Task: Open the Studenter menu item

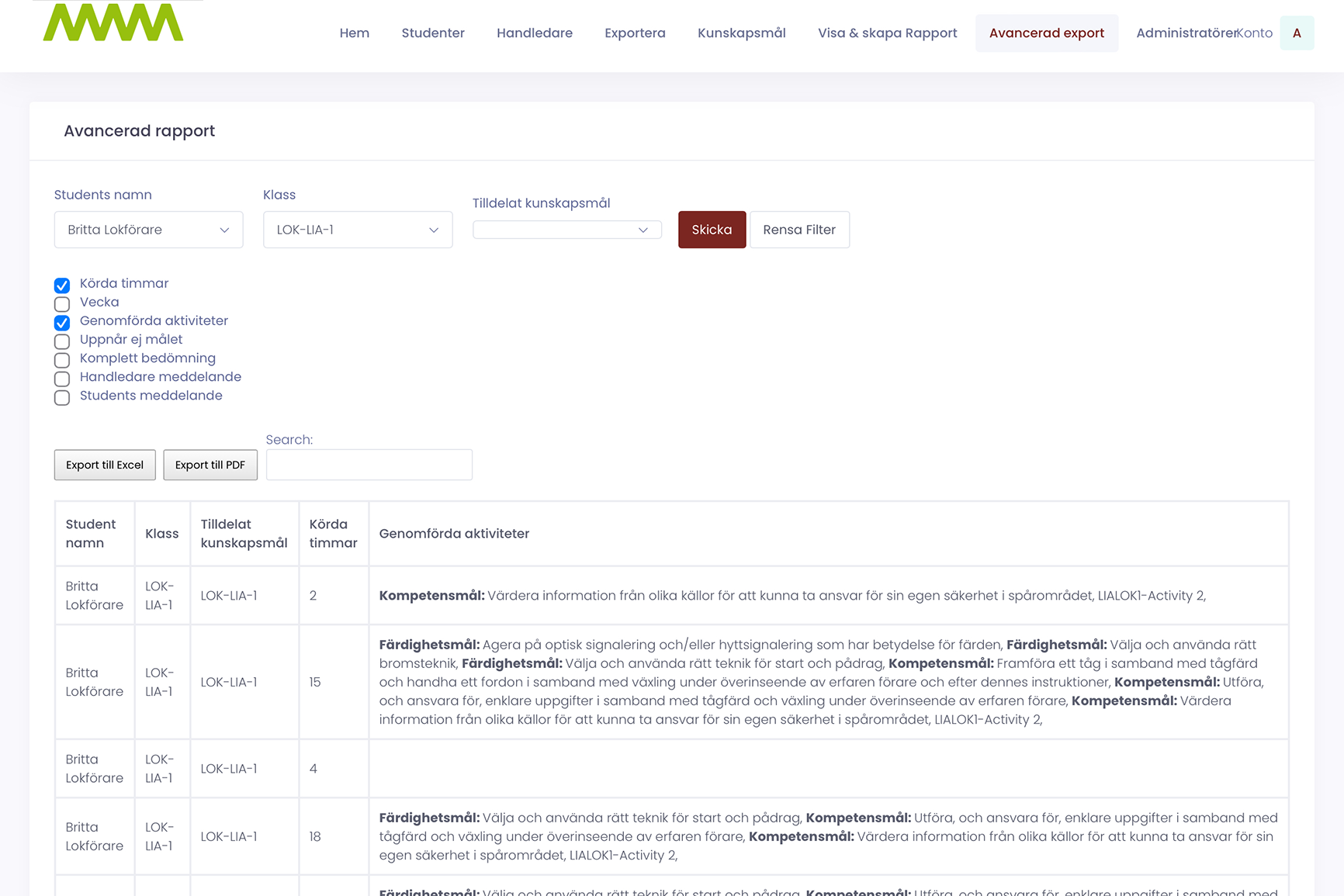Action: pyautogui.click(x=433, y=33)
